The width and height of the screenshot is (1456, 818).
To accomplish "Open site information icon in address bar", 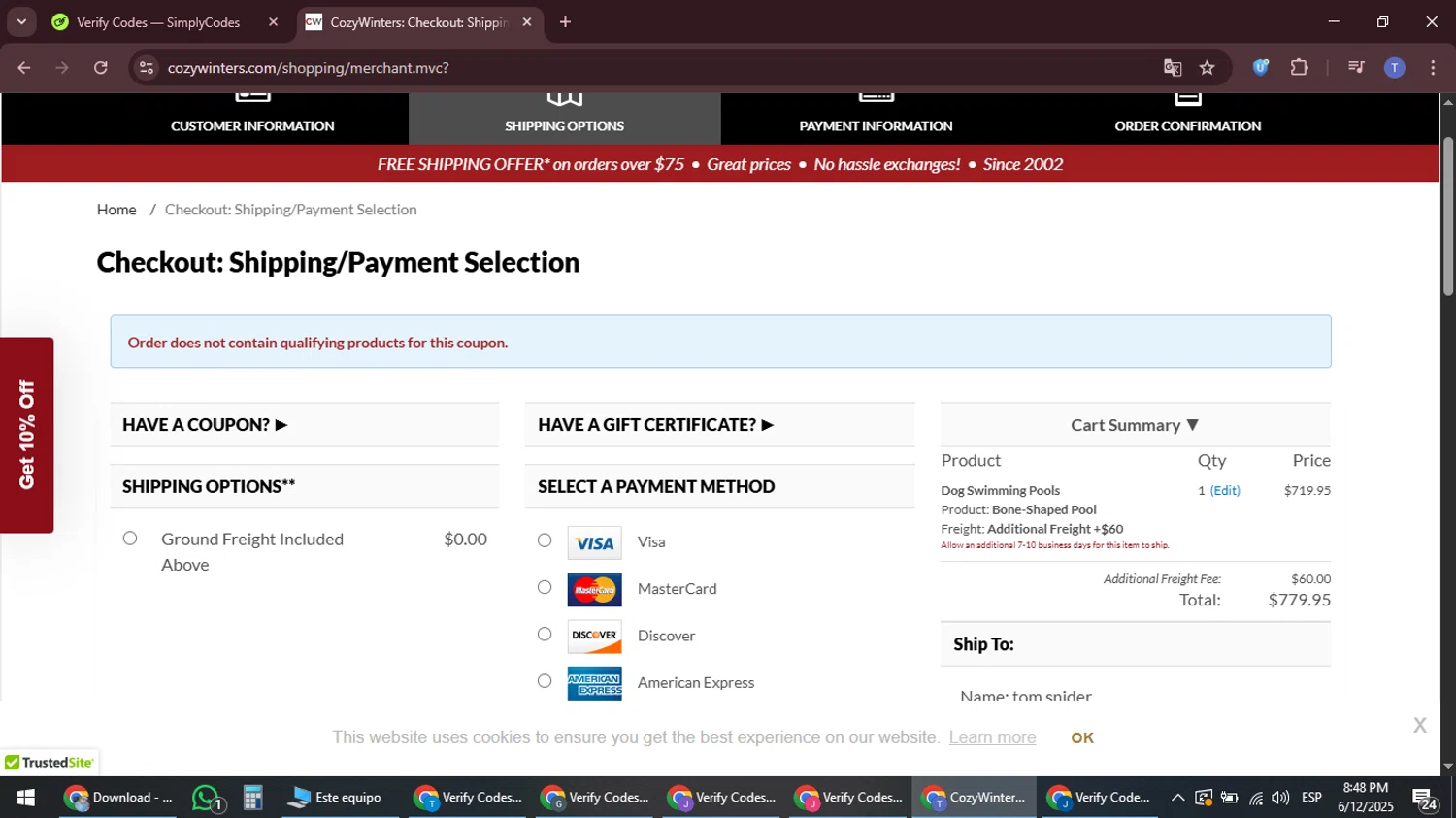I will tap(147, 68).
